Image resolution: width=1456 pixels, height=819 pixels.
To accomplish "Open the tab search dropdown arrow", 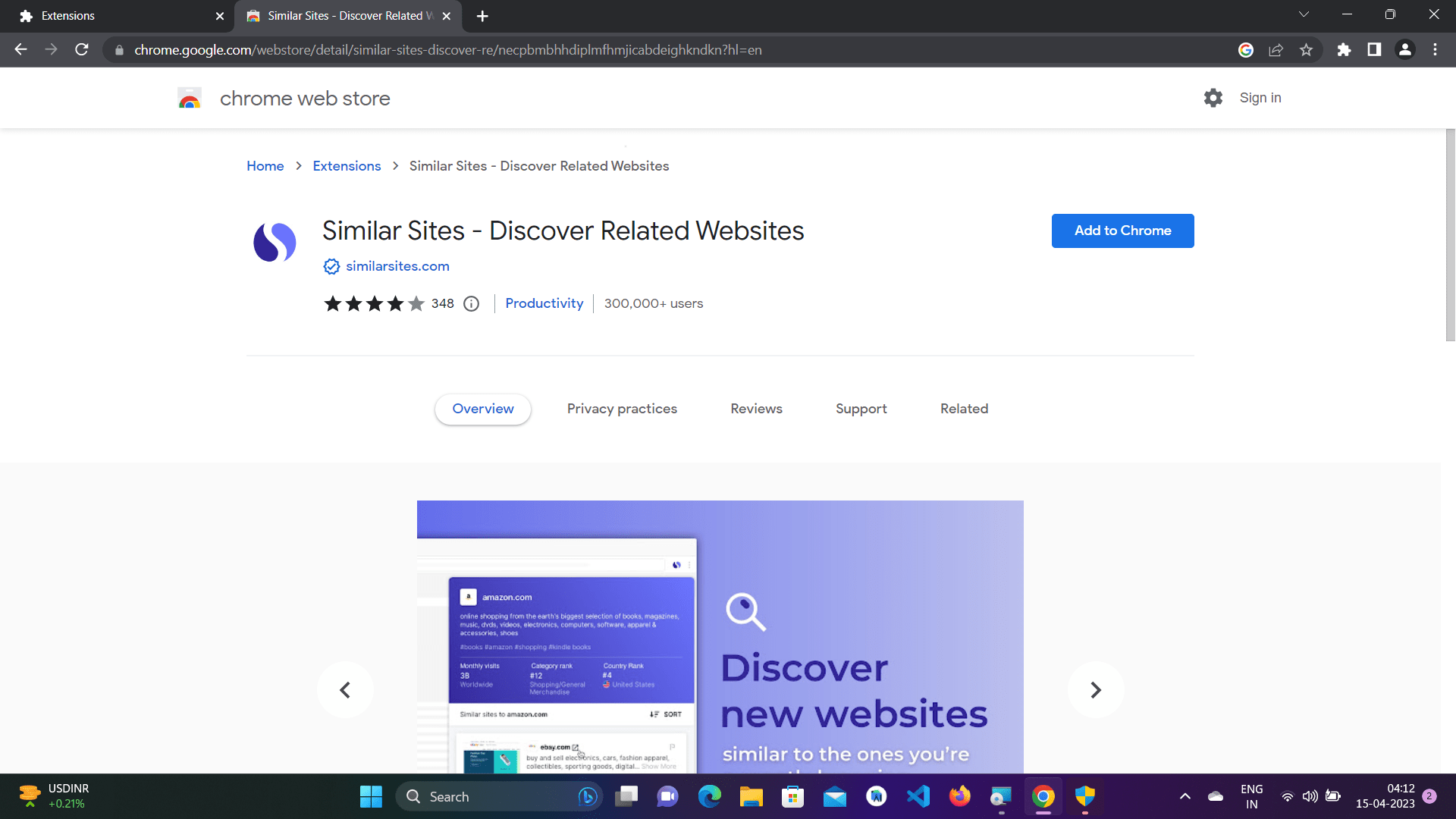I will coord(1304,14).
